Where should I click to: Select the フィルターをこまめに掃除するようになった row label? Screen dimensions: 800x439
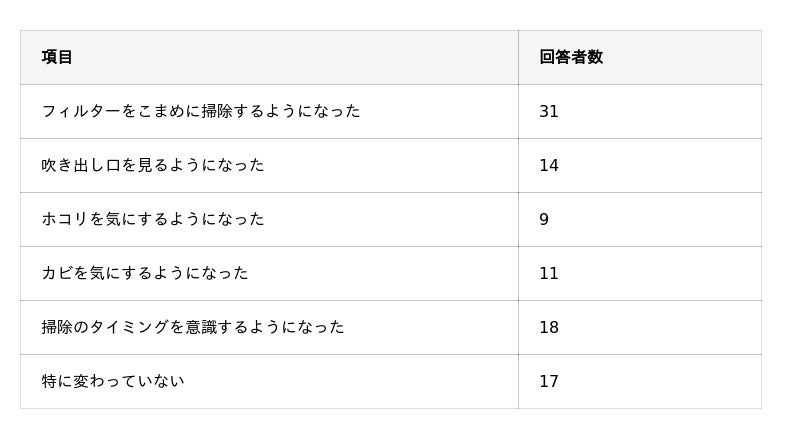pos(201,111)
